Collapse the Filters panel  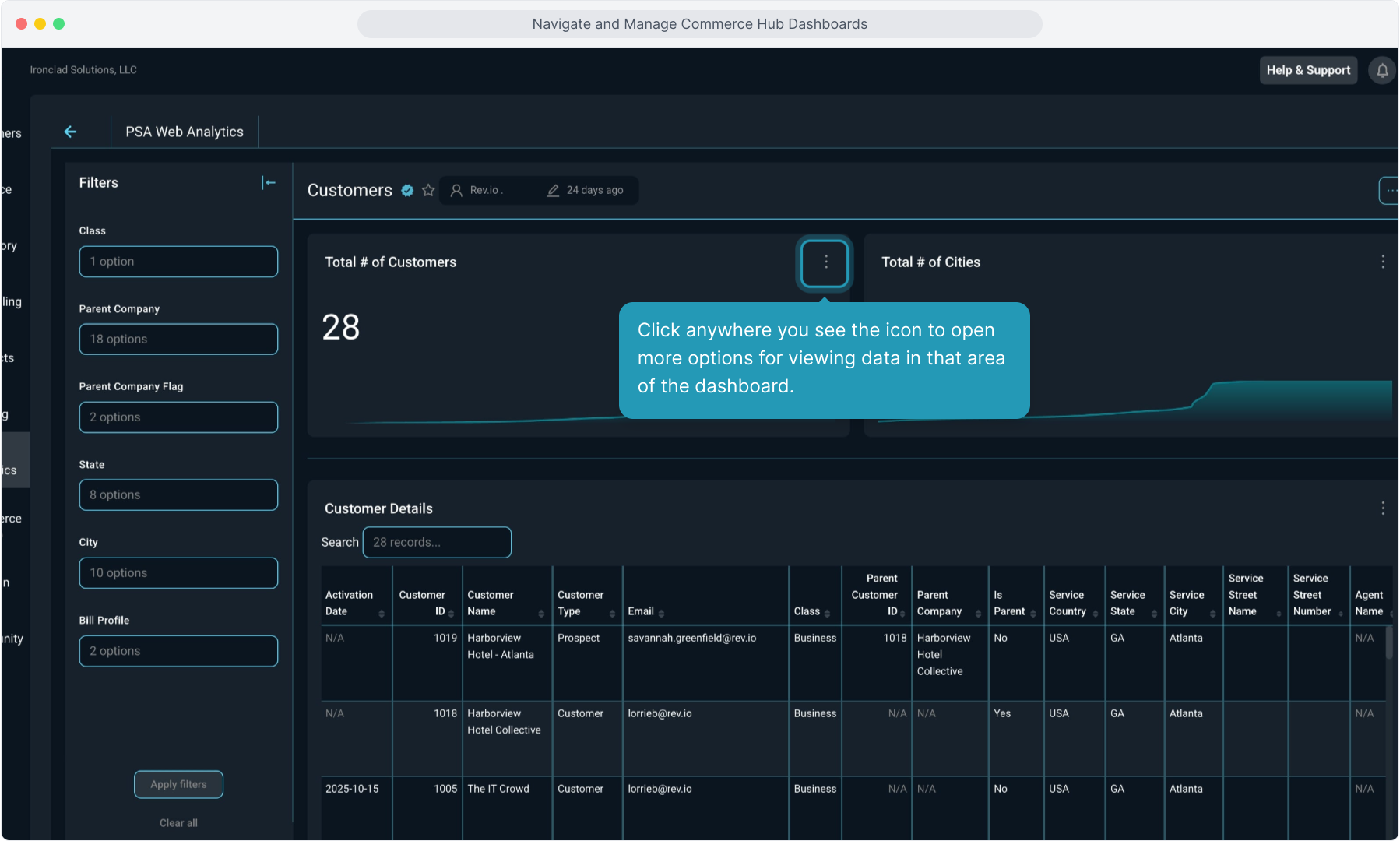click(x=268, y=182)
